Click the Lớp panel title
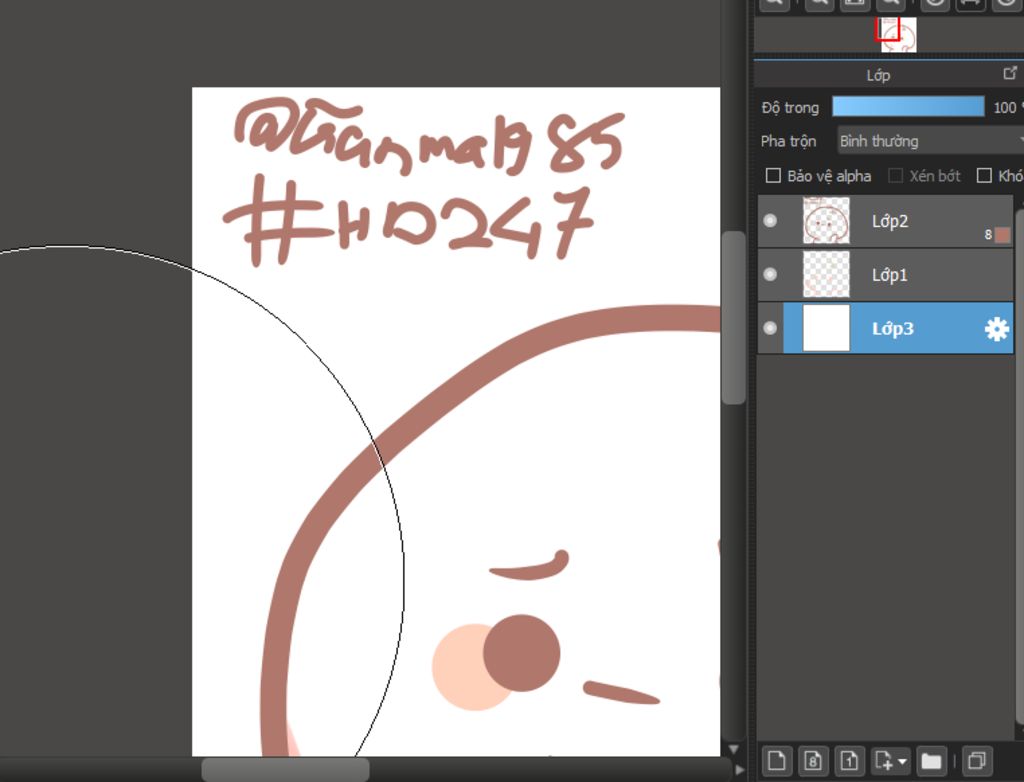This screenshot has width=1024, height=782. click(x=878, y=75)
